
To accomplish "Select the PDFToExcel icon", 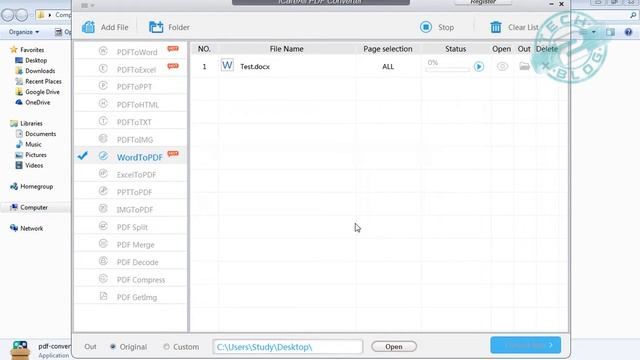I will point(103,69).
